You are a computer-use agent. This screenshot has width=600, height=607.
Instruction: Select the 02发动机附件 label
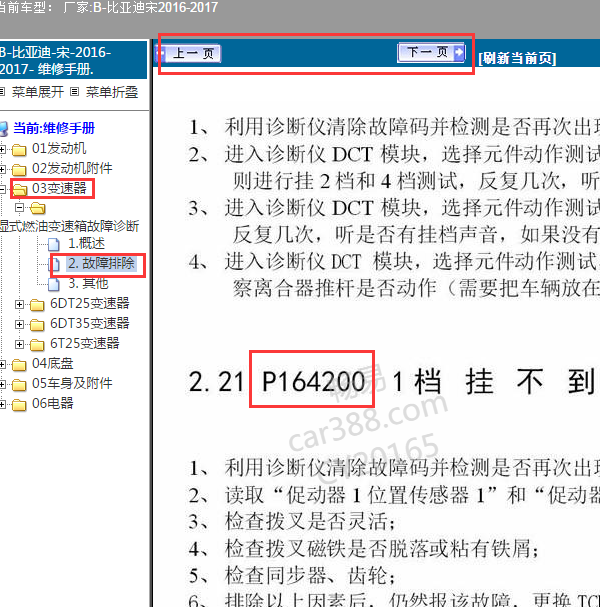pos(72,168)
